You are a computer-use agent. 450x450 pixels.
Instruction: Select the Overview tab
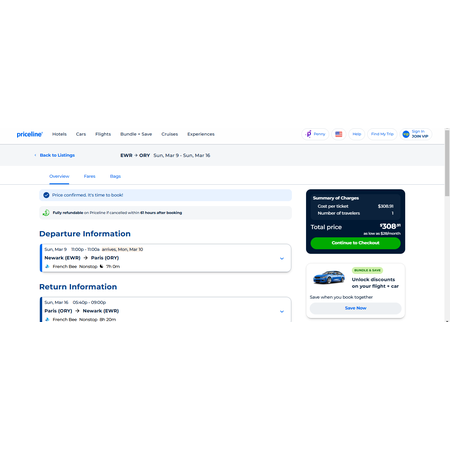[59, 176]
